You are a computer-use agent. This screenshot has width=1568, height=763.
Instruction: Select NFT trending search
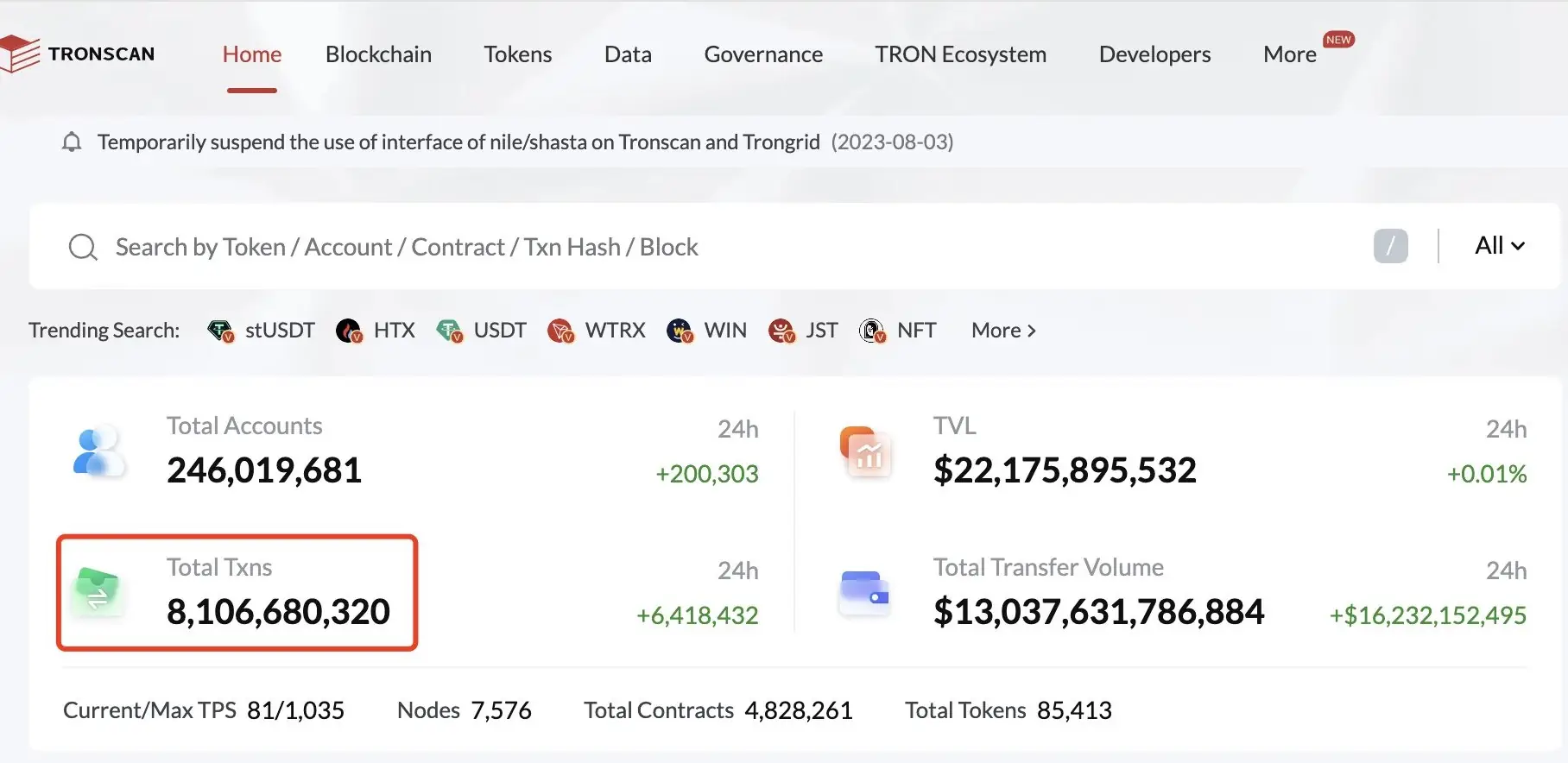(x=916, y=331)
